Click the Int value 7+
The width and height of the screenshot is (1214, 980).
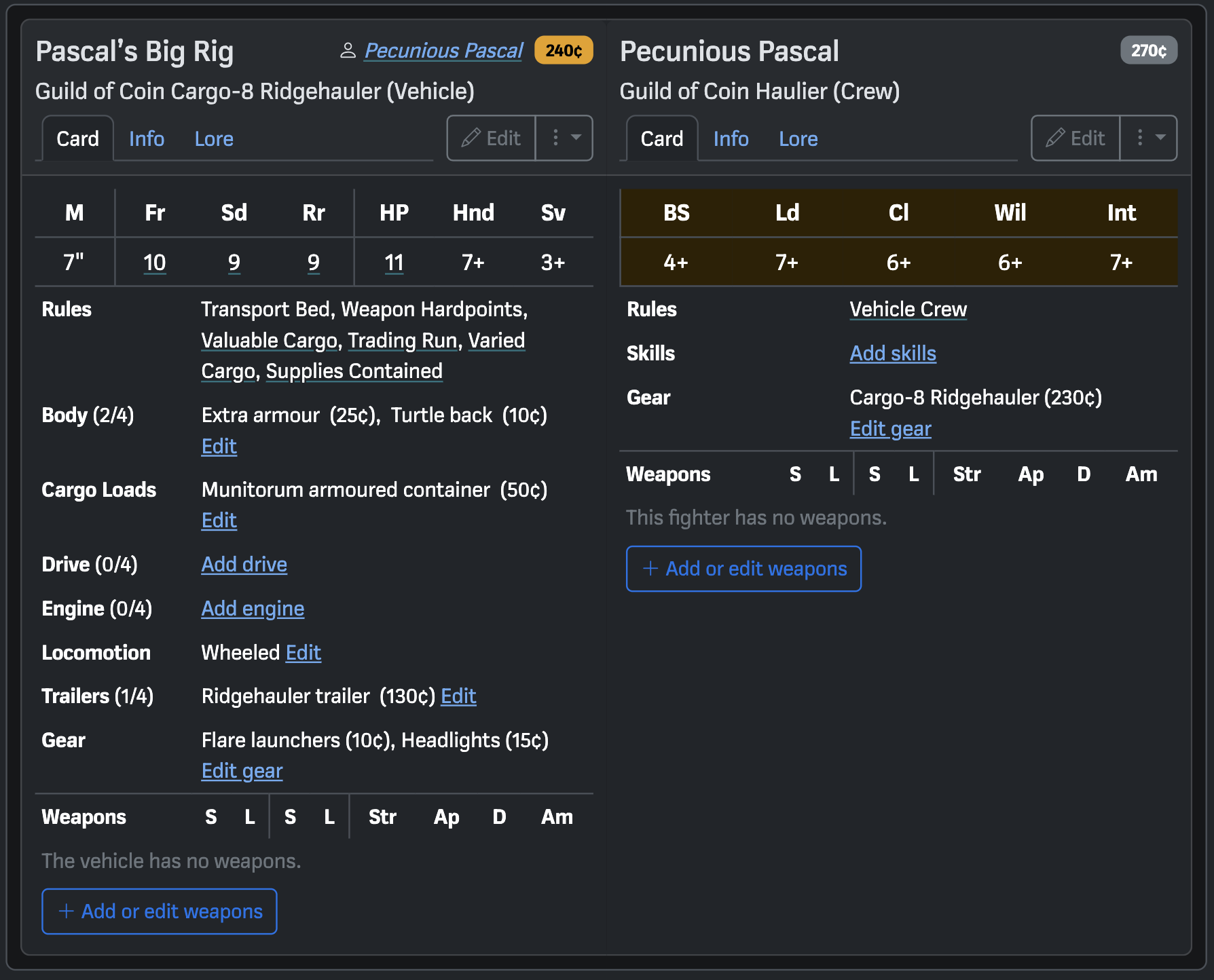tap(1122, 263)
